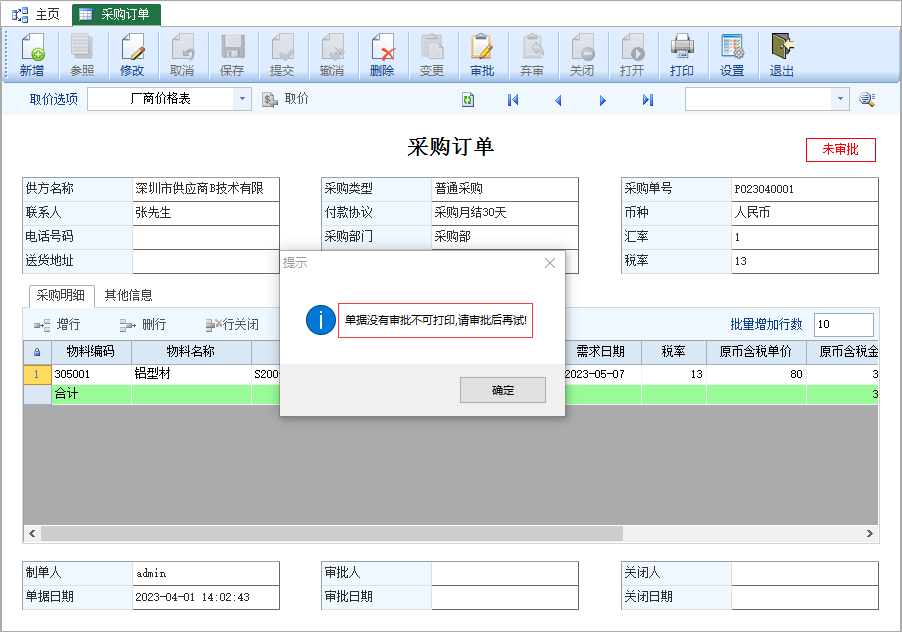Click the empty 审批人 field
The width and height of the screenshot is (902, 632).
tap(504, 573)
